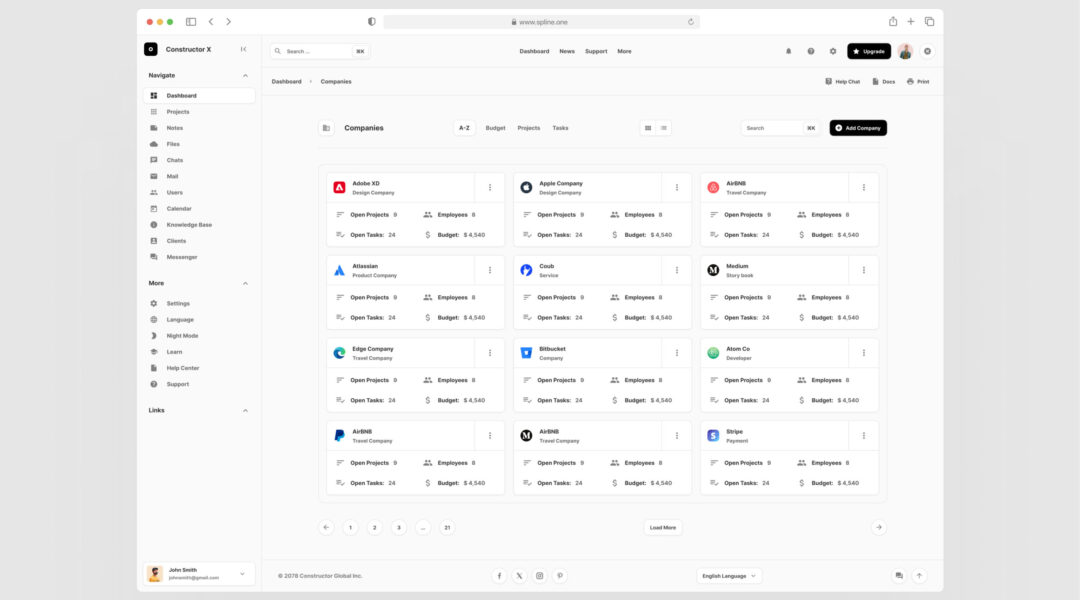Go to page 3 in pagination

point(399,528)
